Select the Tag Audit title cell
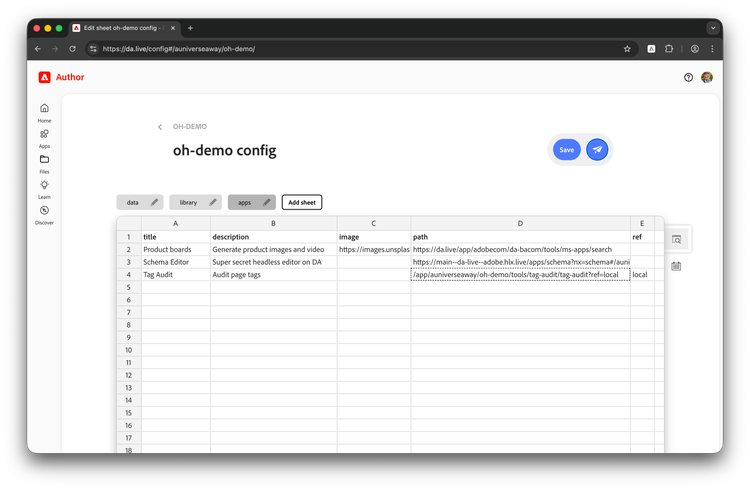The width and height of the screenshot is (750, 489). 175,275
